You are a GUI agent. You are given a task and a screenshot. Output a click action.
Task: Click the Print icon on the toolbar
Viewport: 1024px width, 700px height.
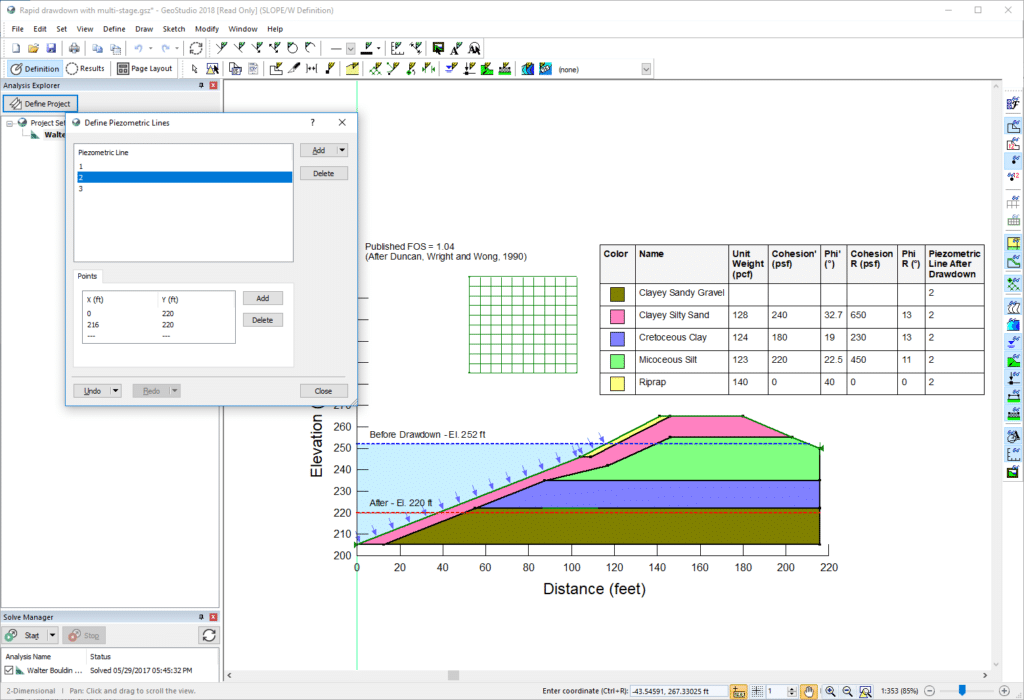pyautogui.click(x=75, y=48)
